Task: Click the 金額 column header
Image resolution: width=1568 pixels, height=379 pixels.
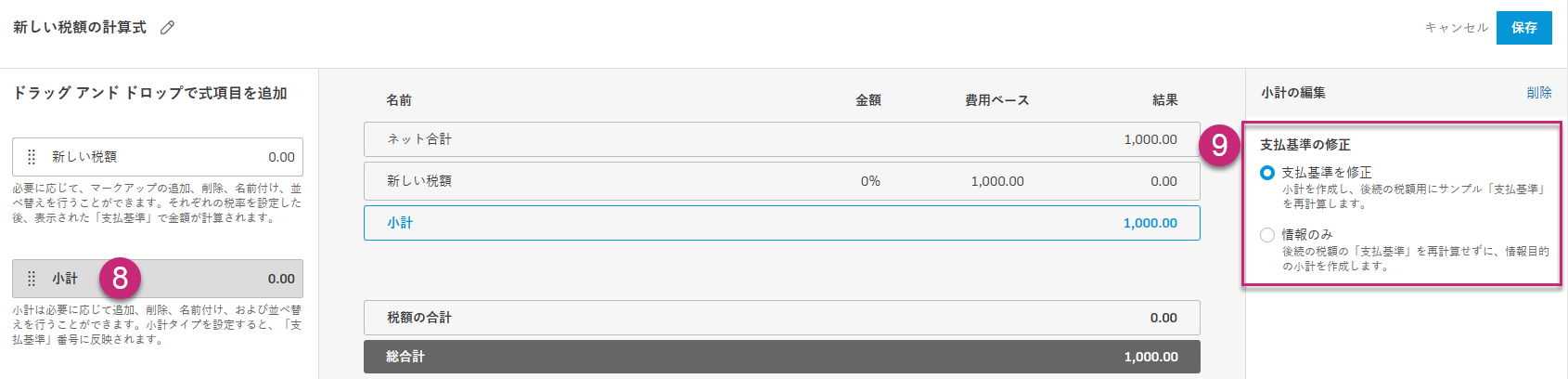Action: (x=868, y=100)
